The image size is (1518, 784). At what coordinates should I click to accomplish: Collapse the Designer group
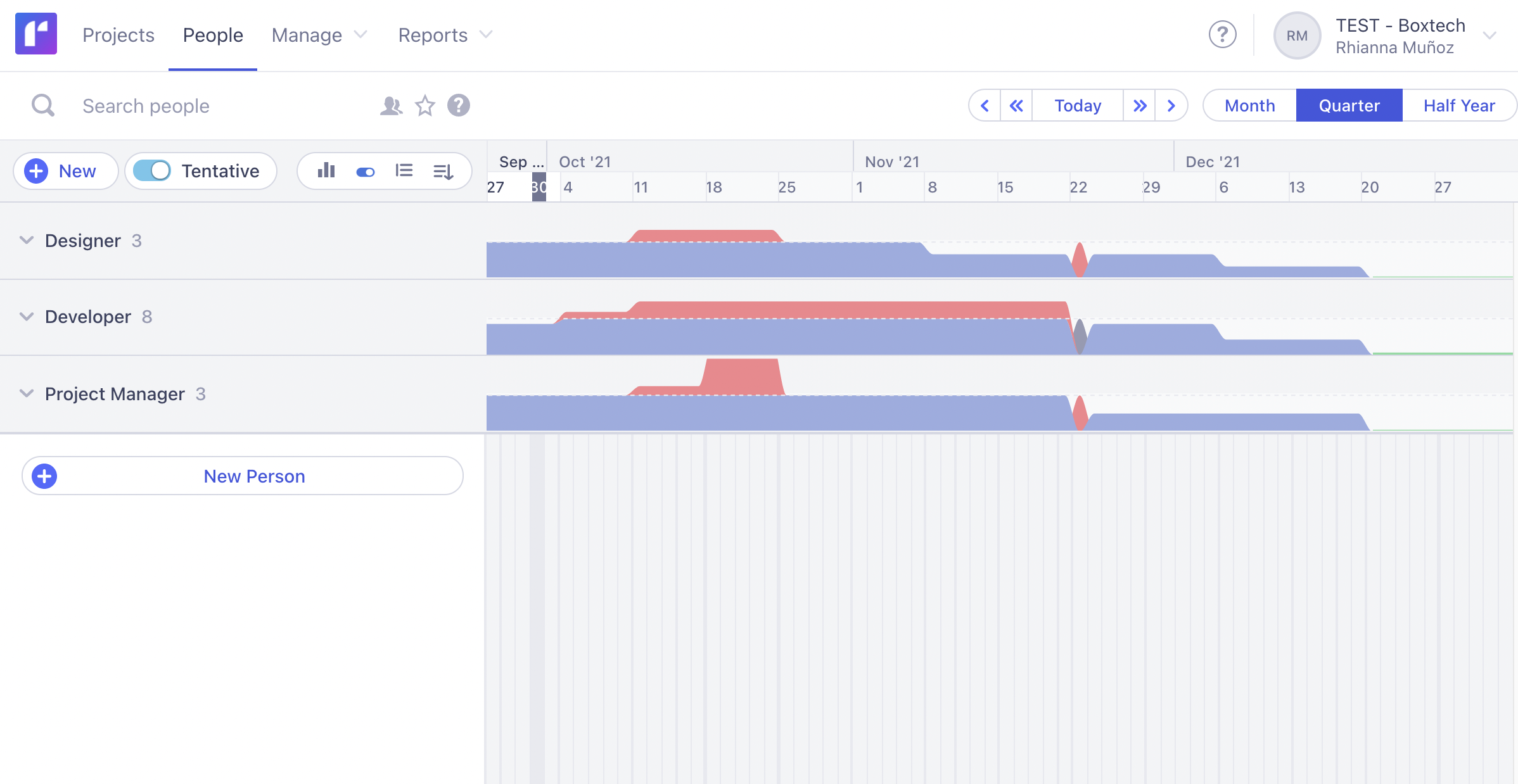pos(26,240)
